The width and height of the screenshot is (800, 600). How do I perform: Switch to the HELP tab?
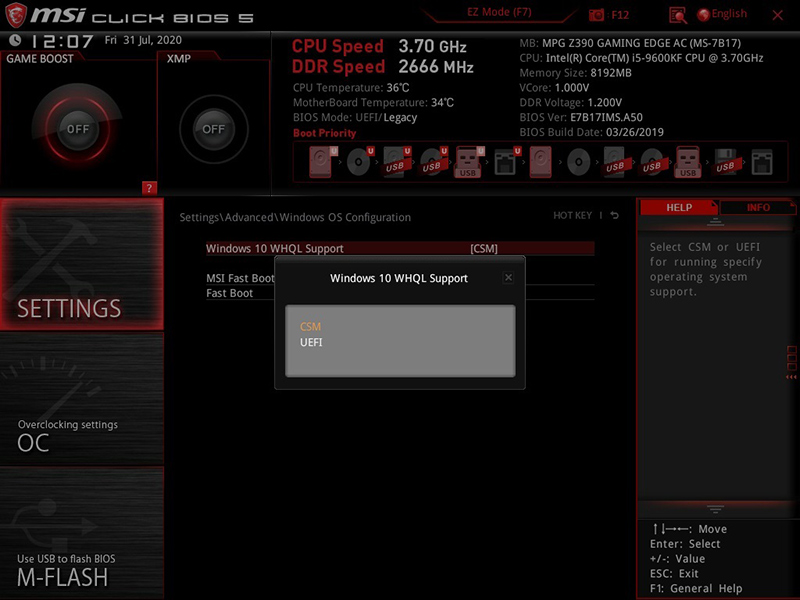pyautogui.click(x=679, y=208)
